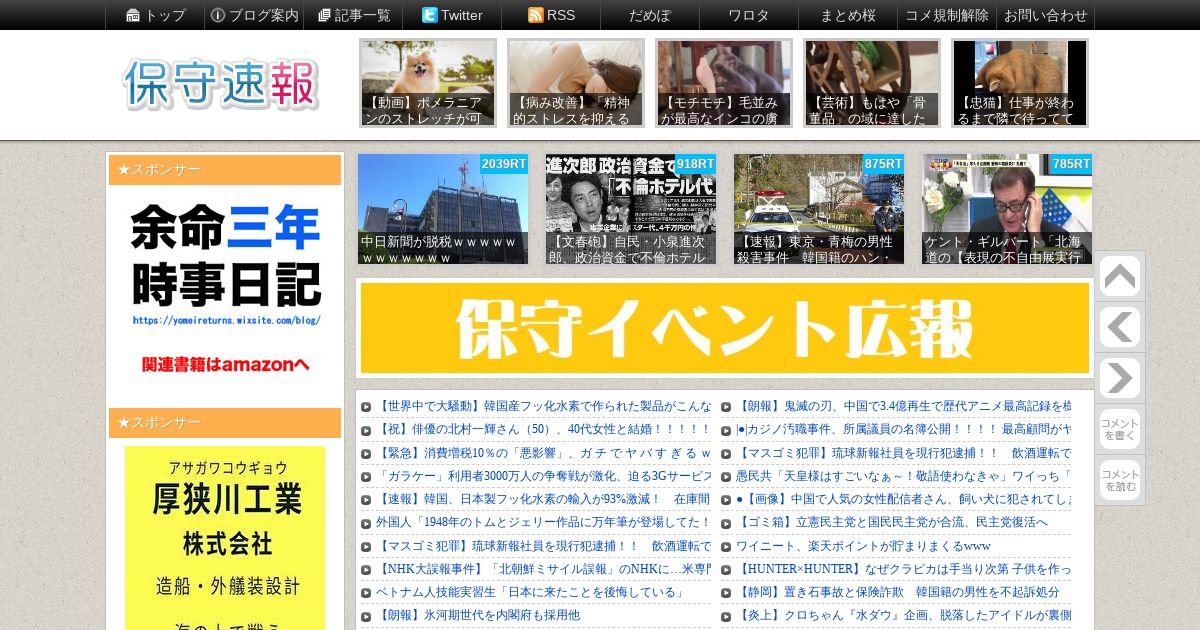Go to だめぽ in the navigation bar
Viewport: 1200px width, 630px height.
click(x=650, y=15)
